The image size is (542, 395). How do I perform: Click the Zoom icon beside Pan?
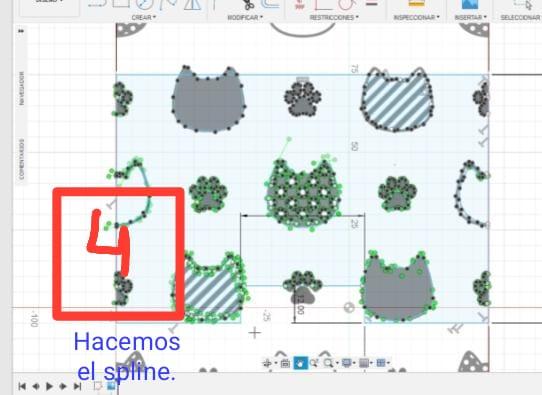[314, 363]
